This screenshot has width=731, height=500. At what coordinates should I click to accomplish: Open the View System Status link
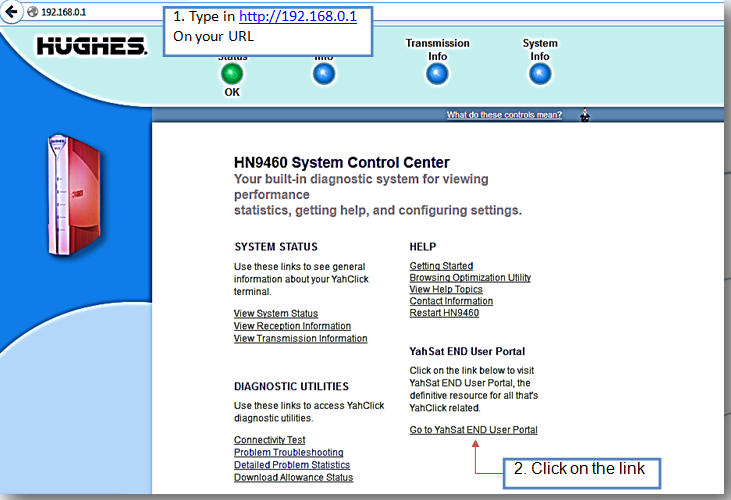[276, 314]
